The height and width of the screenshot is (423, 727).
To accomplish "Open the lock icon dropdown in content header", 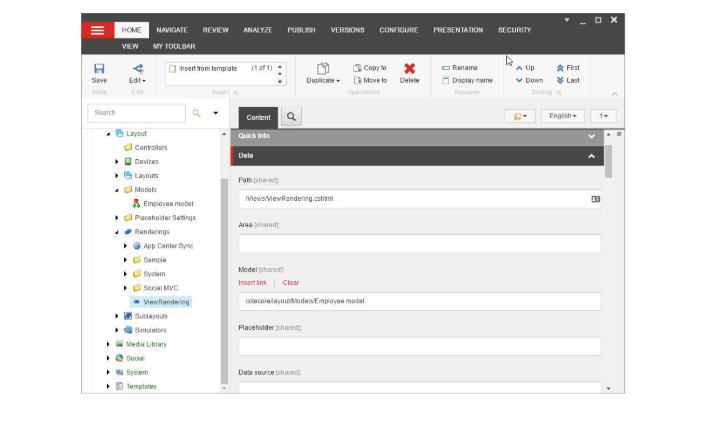I will [x=520, y=116].
